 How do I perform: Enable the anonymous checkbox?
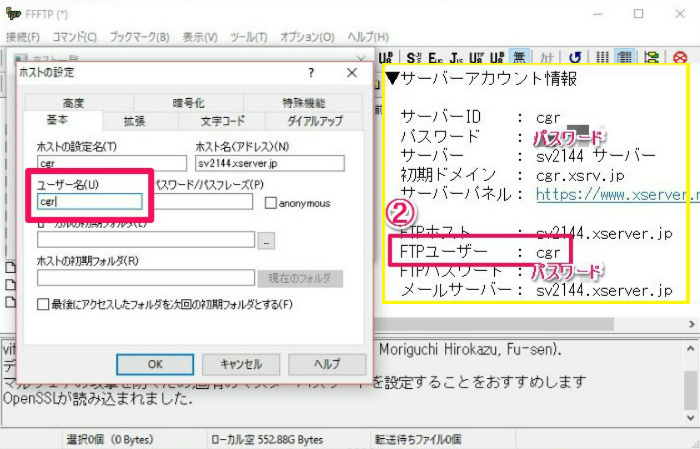coord(270,203)
